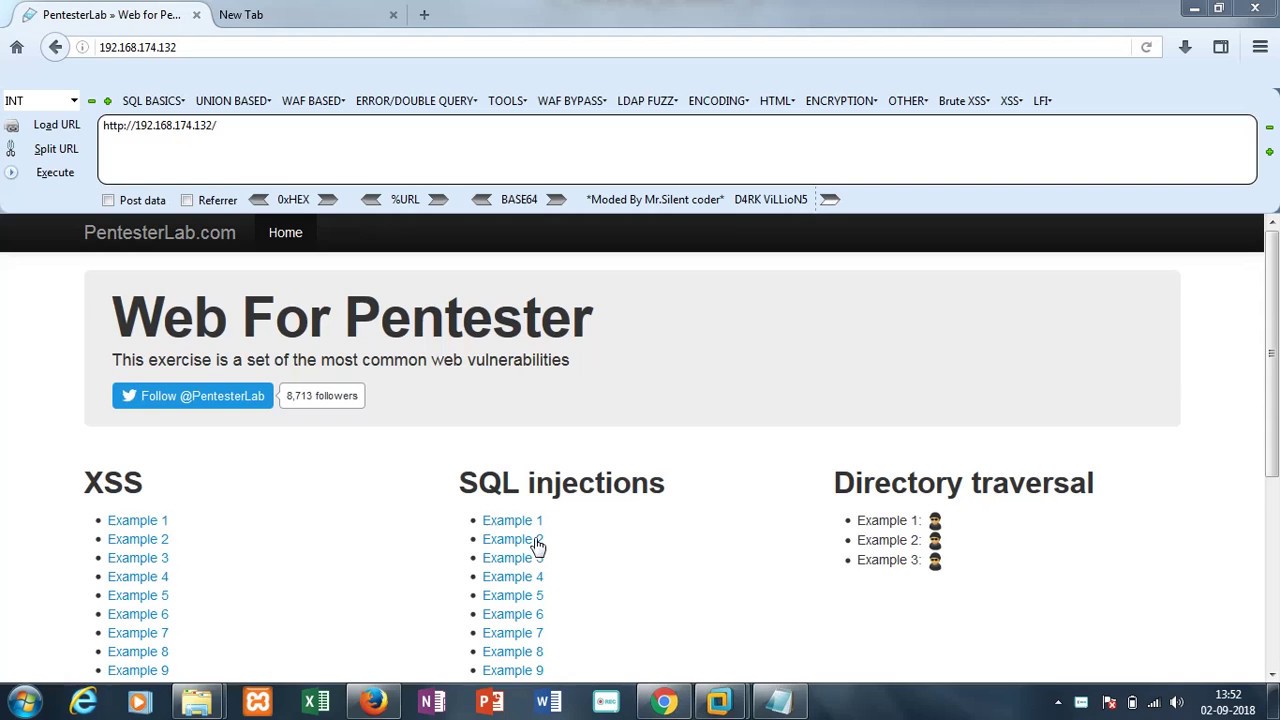
Task: Expand the ENCRYPTION menu
Action: click(841, 101)
